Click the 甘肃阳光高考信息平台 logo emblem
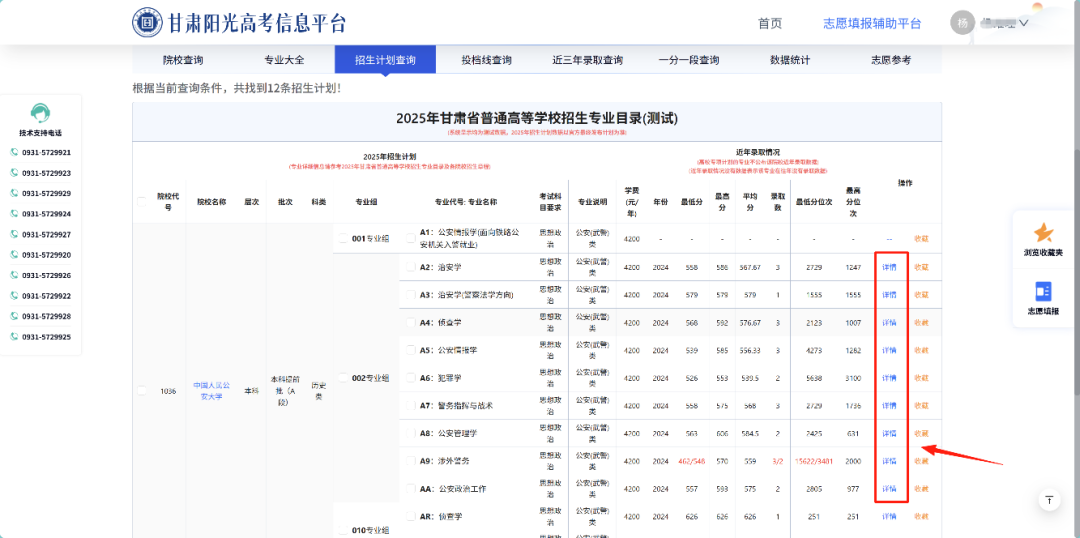Viewport: 1080px width, 538px height. [x=148, y=22]
